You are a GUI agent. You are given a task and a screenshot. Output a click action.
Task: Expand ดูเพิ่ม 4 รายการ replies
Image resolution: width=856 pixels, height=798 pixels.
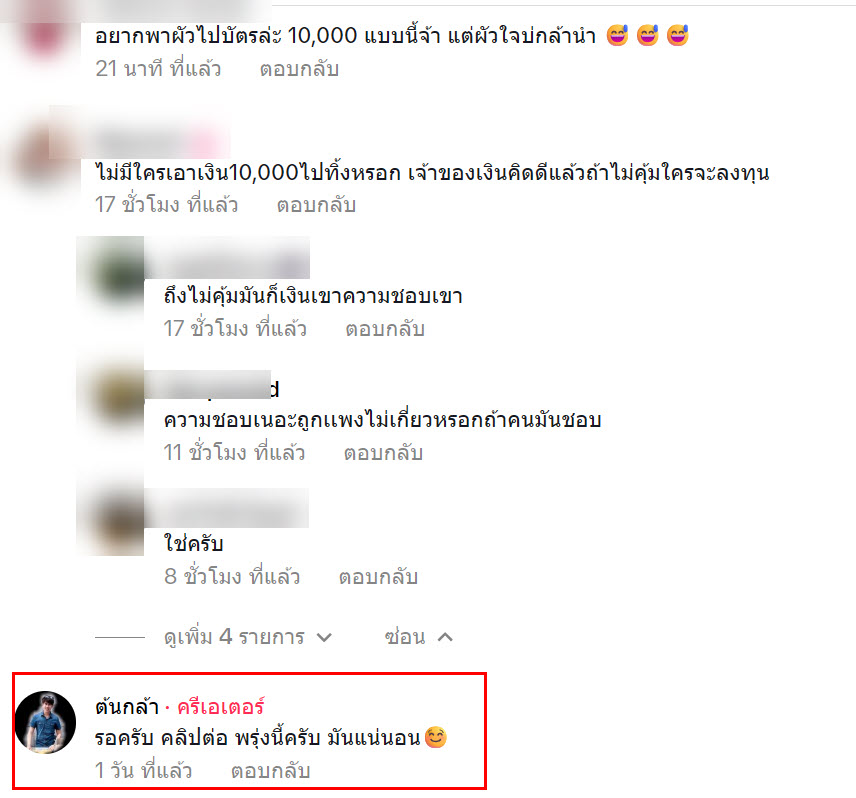click(x=234, y=637)
